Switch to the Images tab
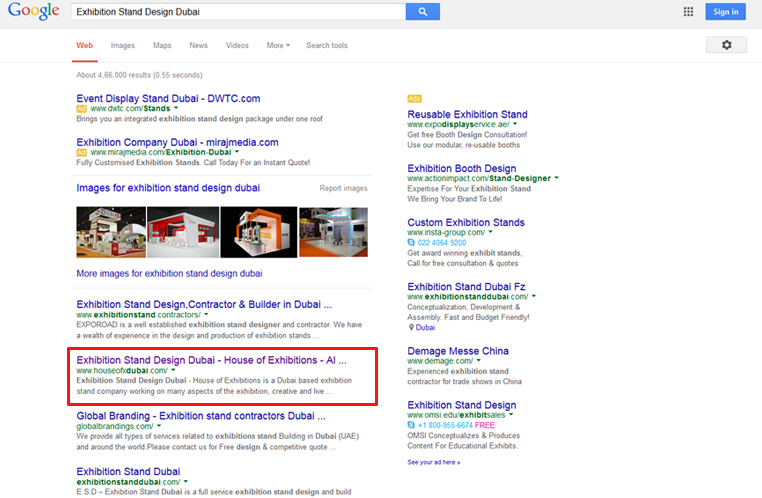This screenshot has height=498, width=762. point(122,45)
